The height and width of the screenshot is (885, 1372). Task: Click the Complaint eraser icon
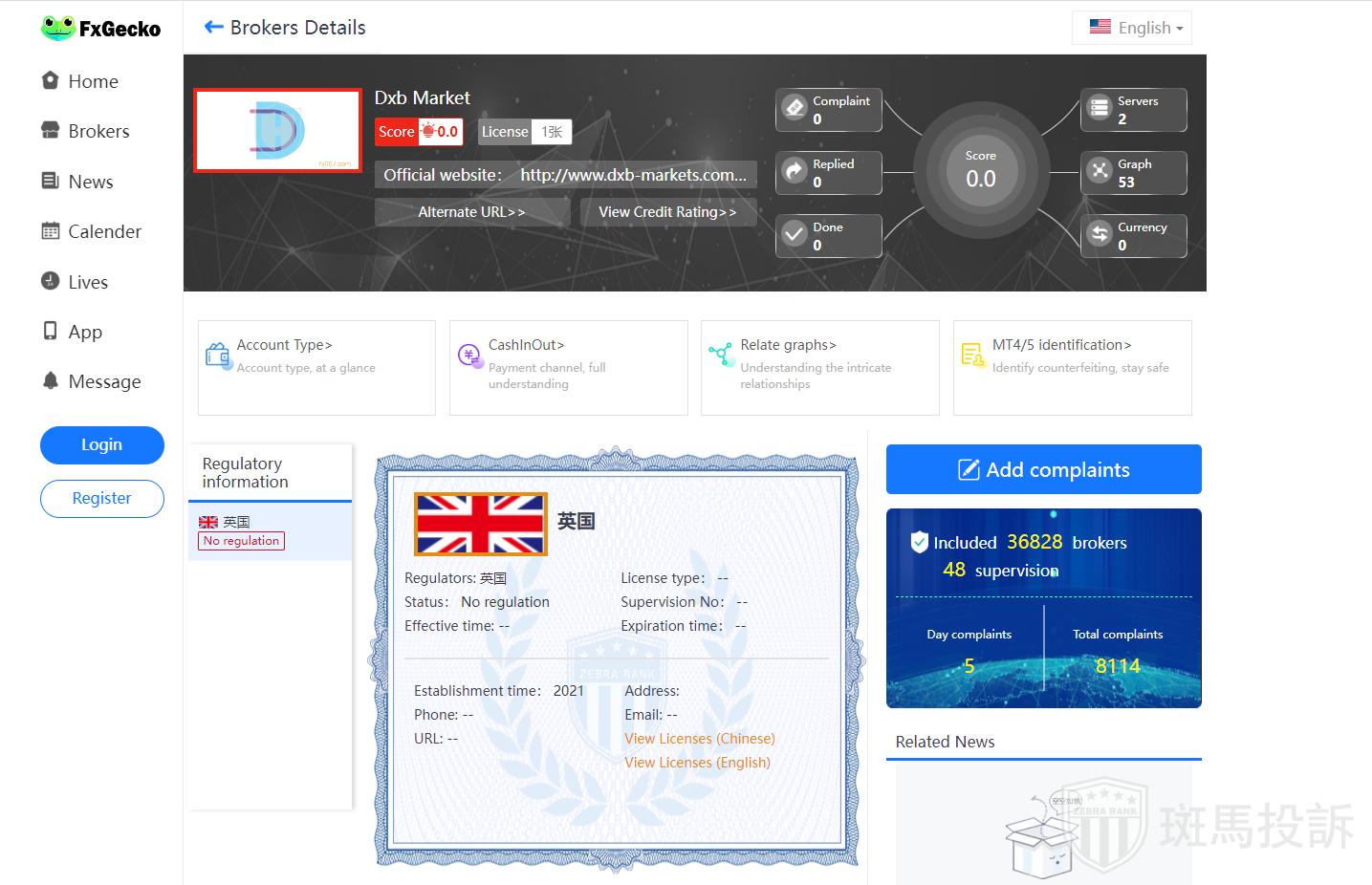click(795, 108)
